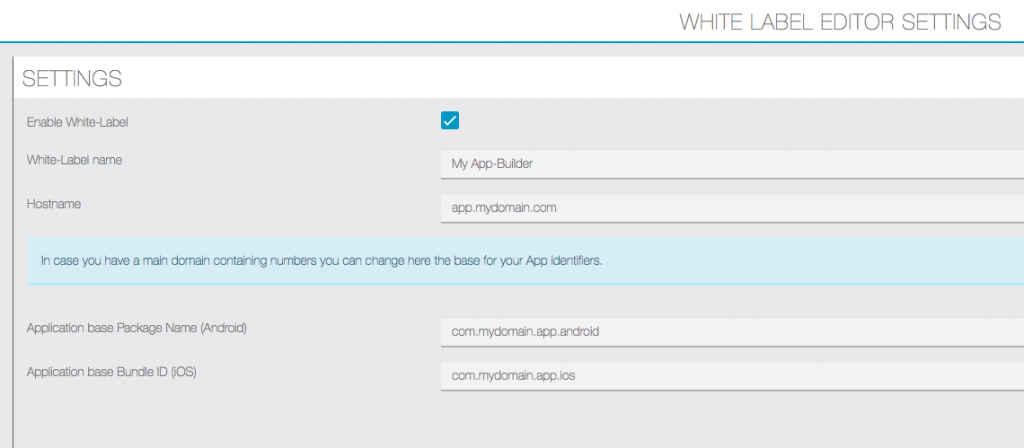Uncheck the Enable White-Label checkbox

point(450,121)
